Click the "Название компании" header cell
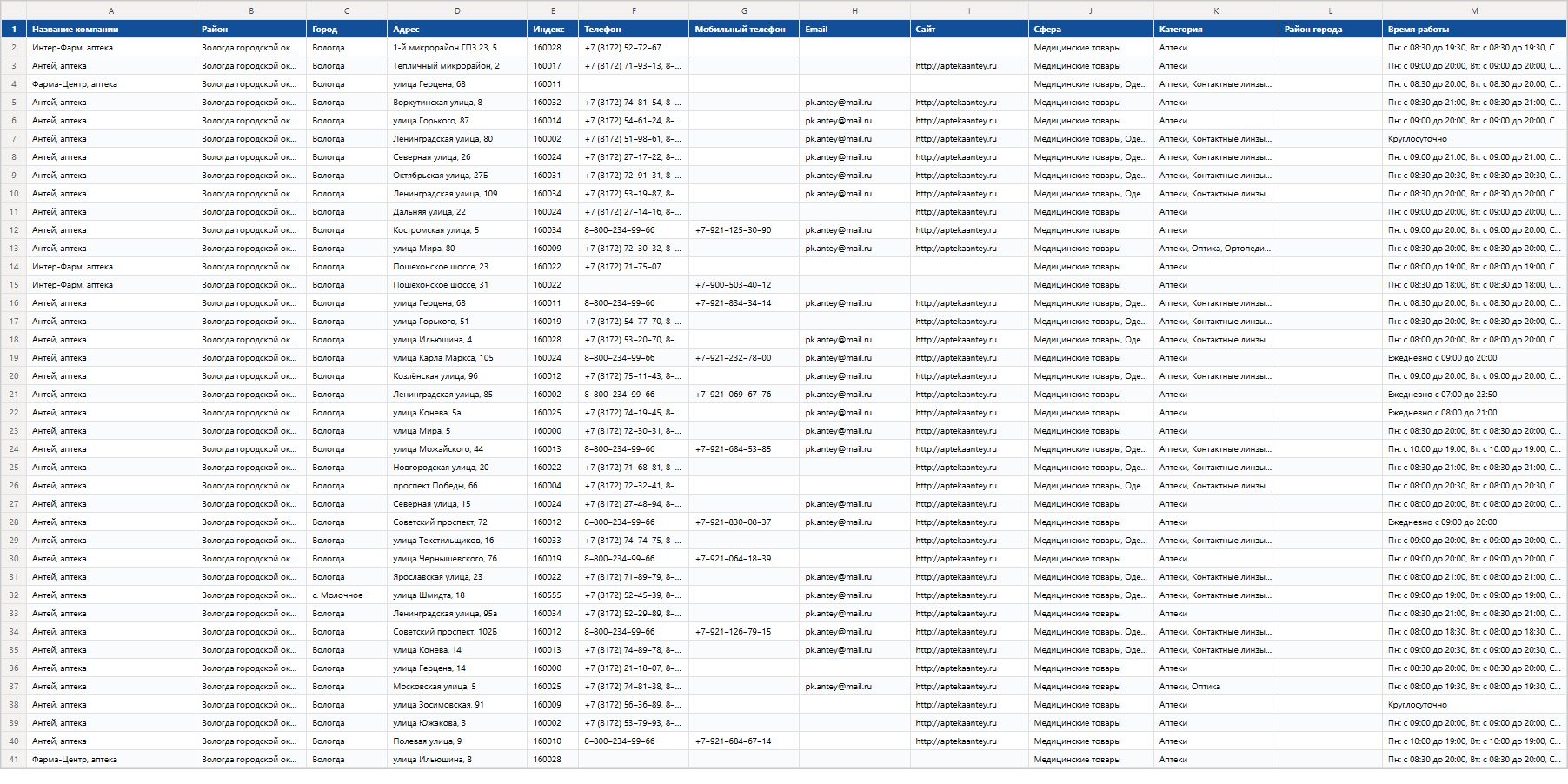1568x784 pixels. [111, 30]
